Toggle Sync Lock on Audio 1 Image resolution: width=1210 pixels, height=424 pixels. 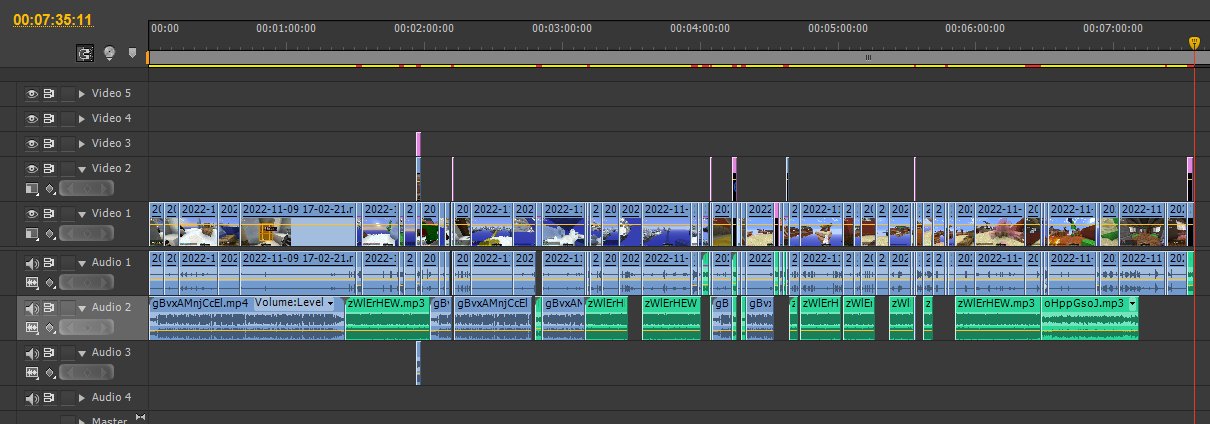tap(49, 262)
